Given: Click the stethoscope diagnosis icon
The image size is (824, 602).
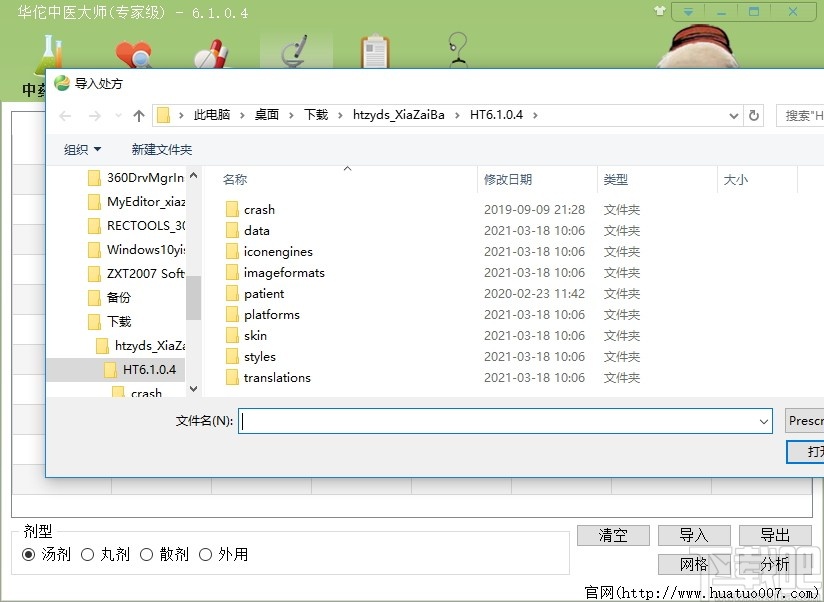Looking at the screenshot, I should (456, 50).
